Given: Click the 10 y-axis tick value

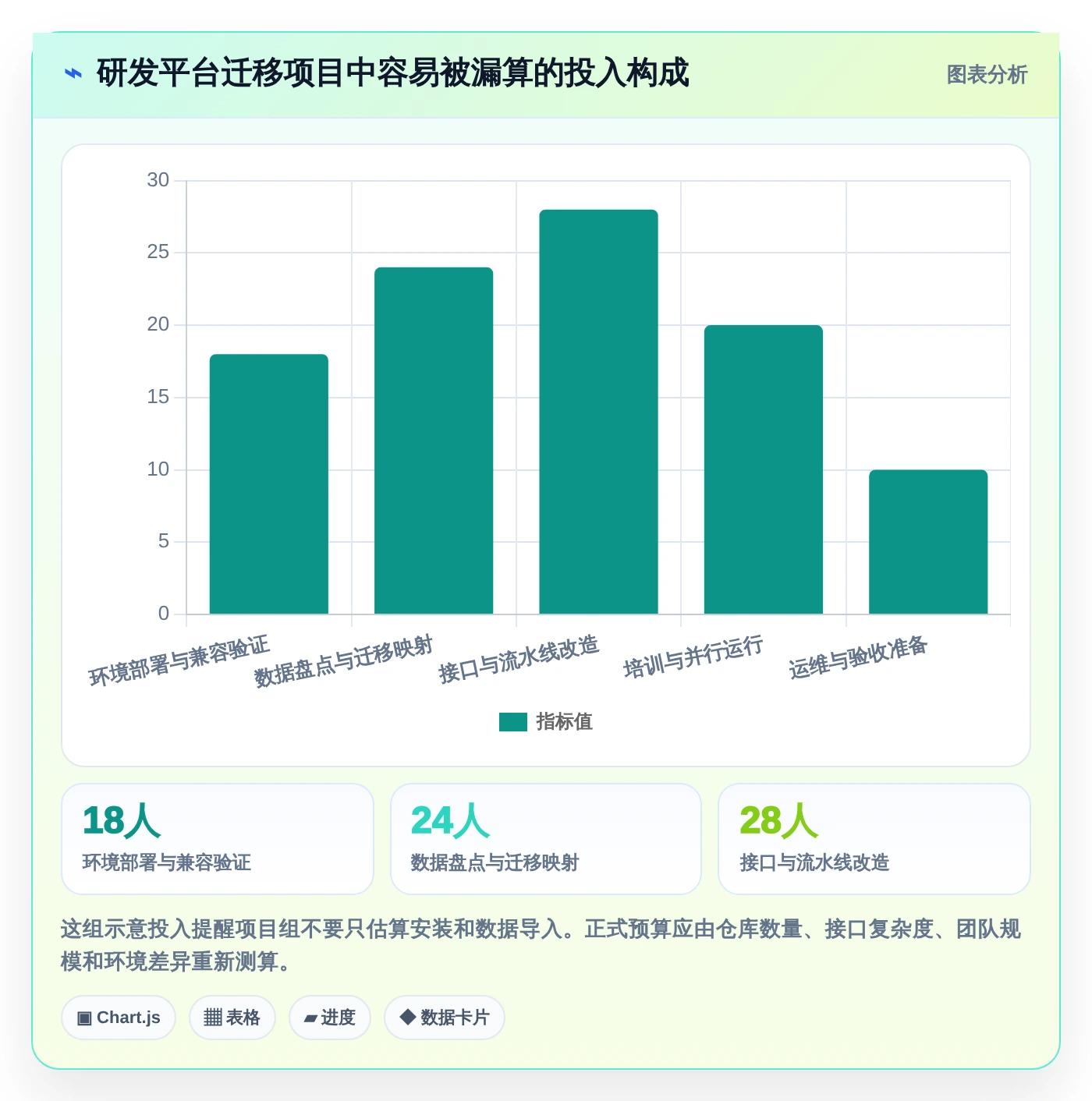Looking at the screenshot, I should click(158, 469).
